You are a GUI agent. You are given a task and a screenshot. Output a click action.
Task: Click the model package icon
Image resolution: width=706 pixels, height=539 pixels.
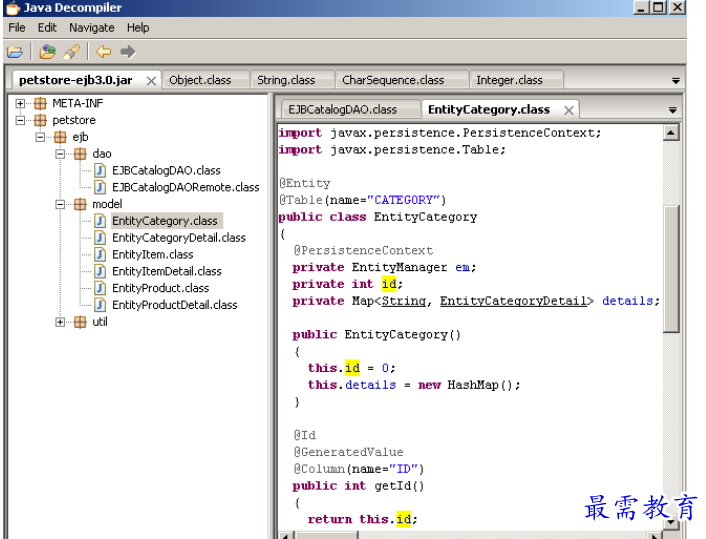pos(80,204)
